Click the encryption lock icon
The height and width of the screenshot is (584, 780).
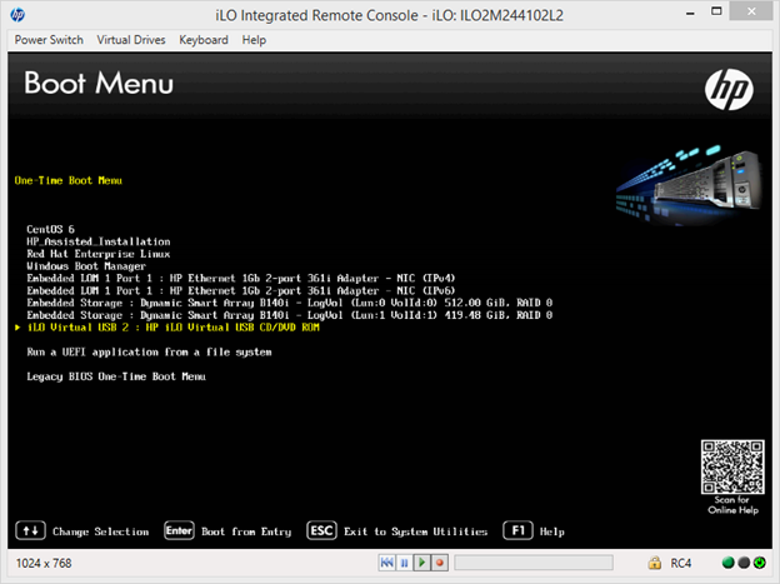tap(655, 563)
